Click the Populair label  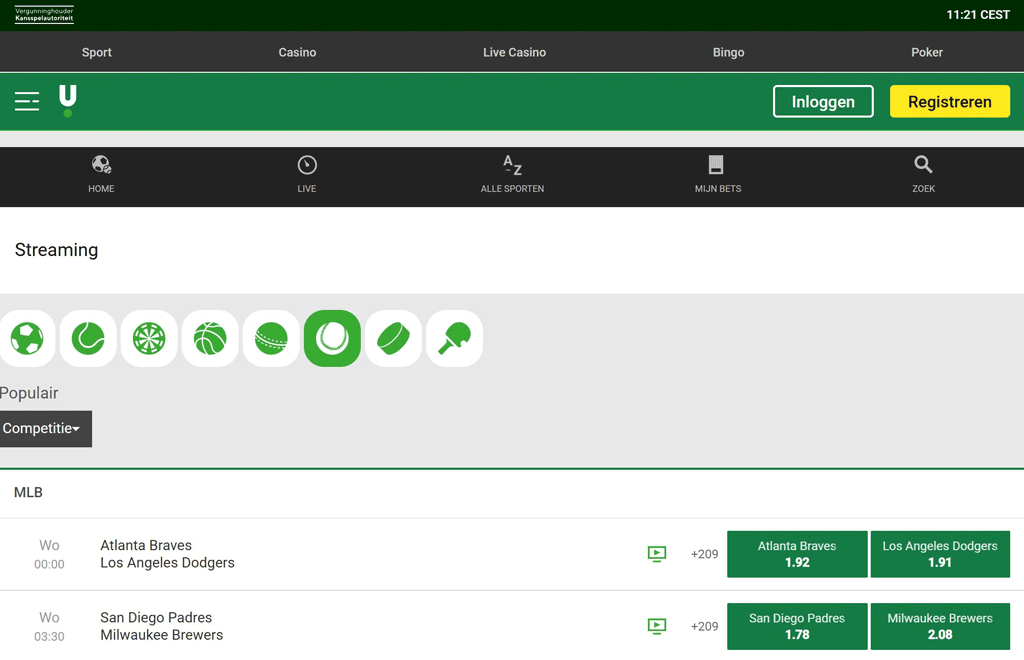29,393
